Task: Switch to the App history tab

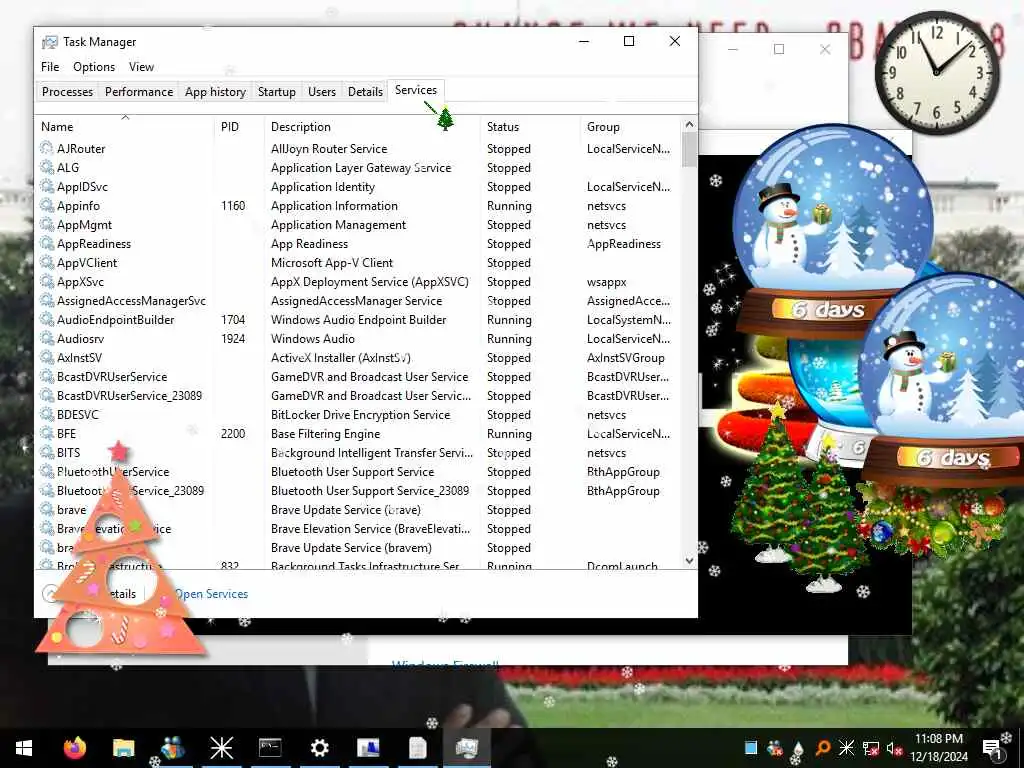Action: pos(216,91)
